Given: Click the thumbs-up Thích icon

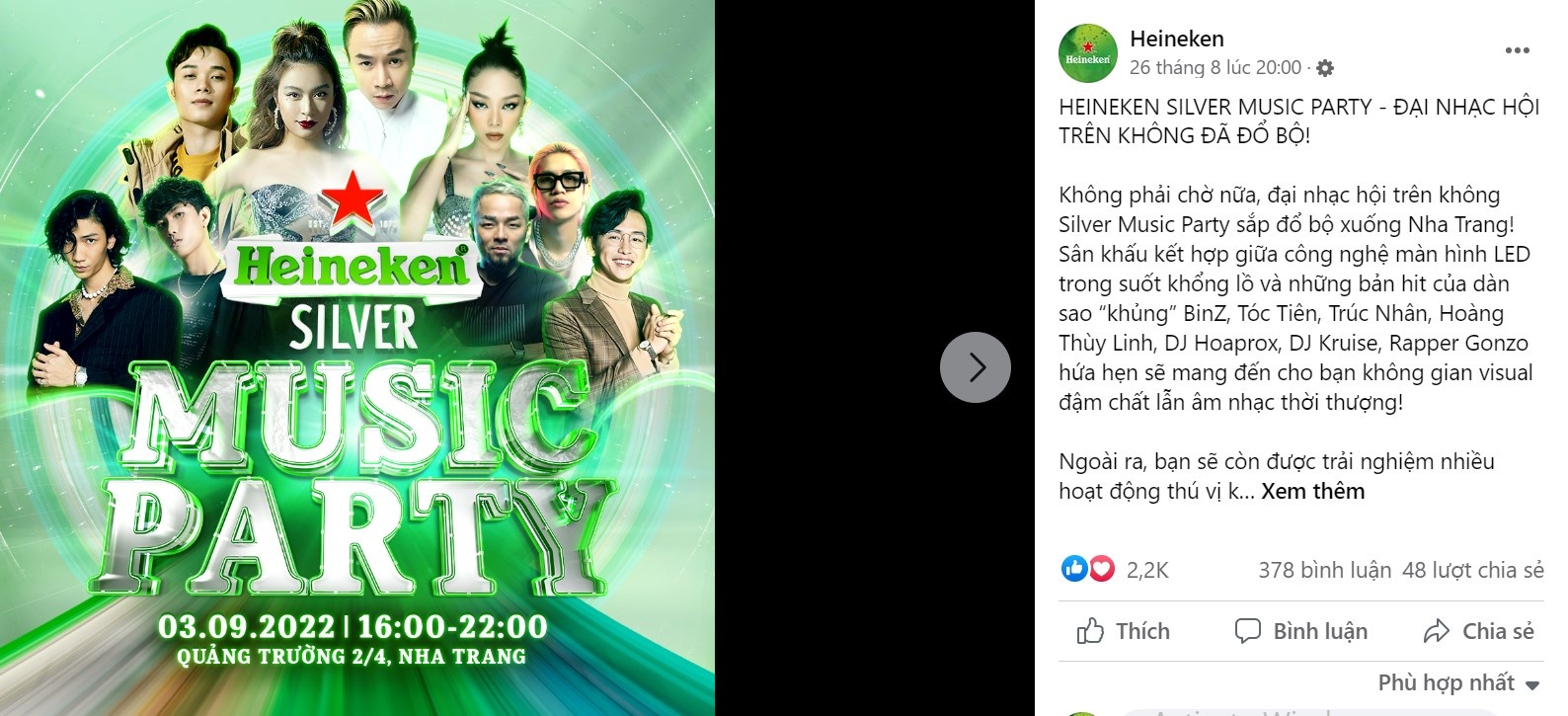Looking at the screenshot, I should point(1090,631).
